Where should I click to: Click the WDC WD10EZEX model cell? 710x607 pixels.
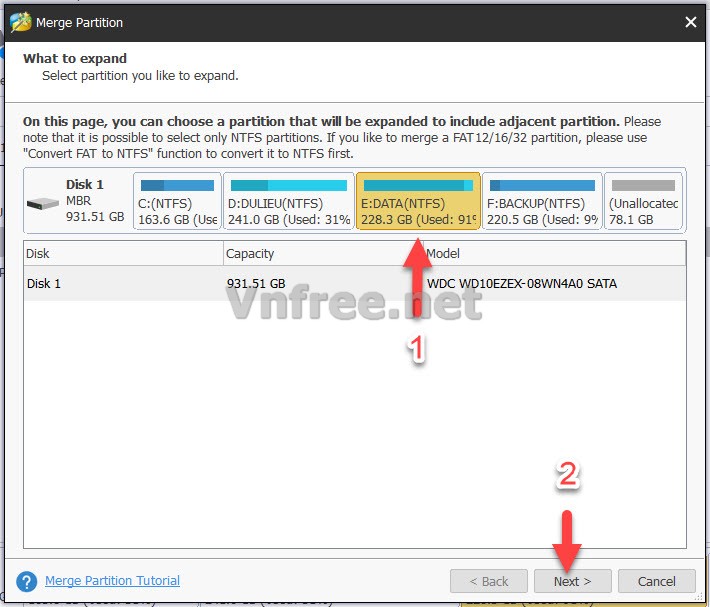(521, 284)
